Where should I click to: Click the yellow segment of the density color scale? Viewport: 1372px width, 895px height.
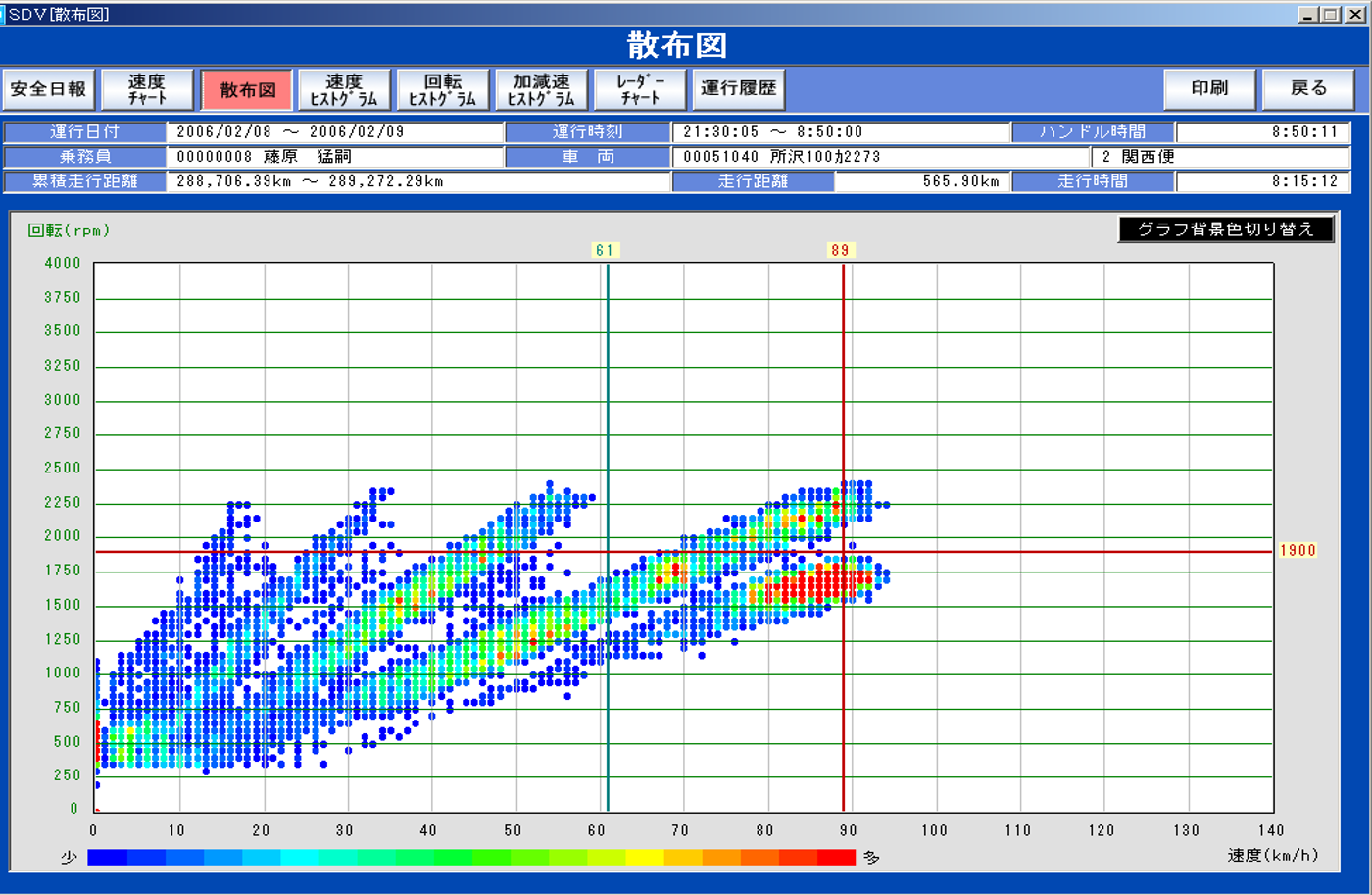pos(644,858)
